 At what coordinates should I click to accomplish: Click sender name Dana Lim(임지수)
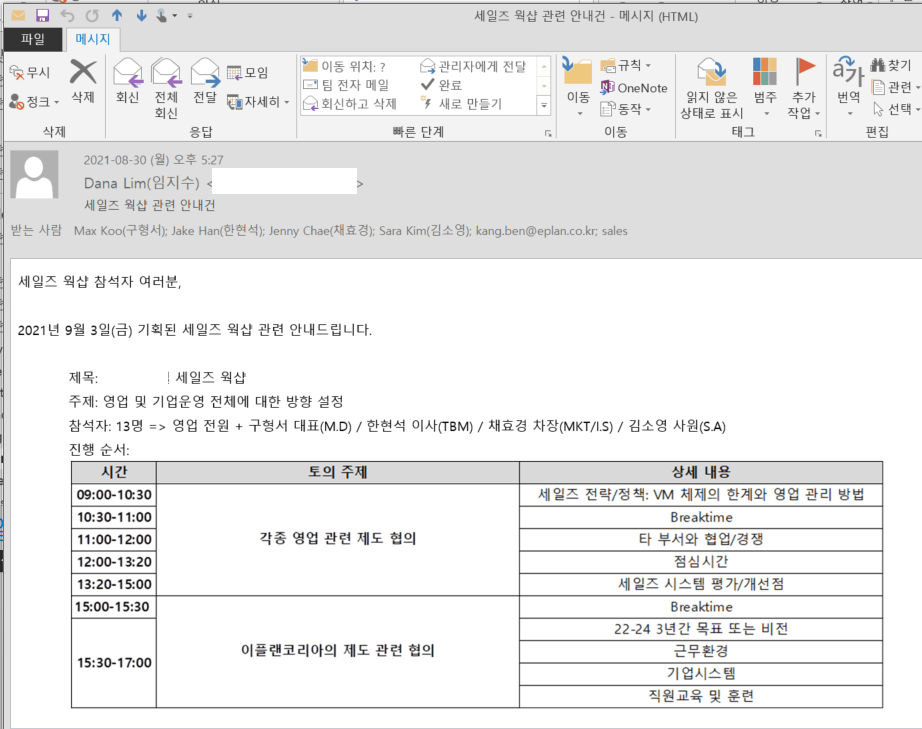142,183
